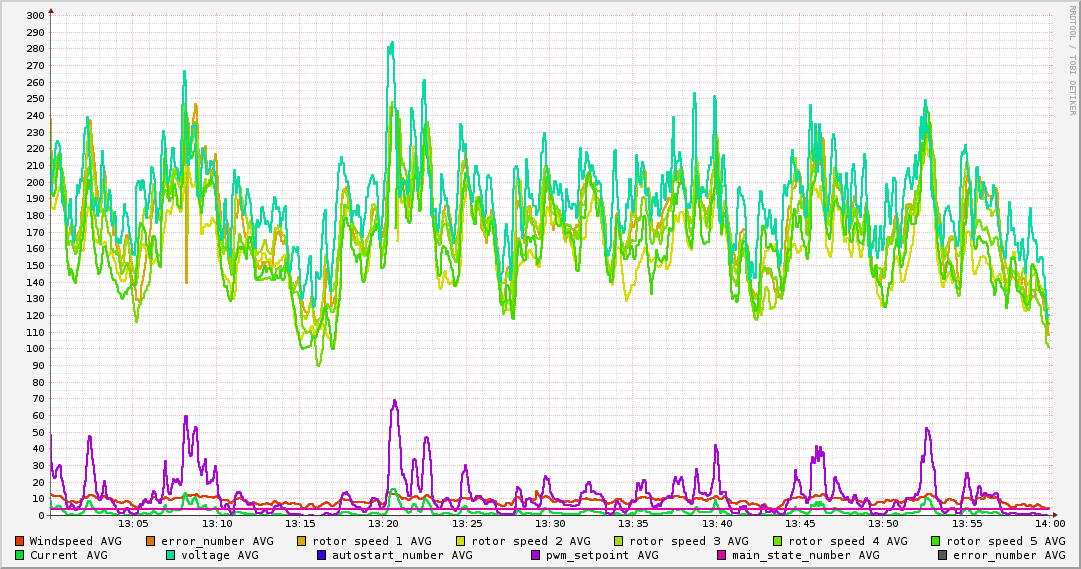The image size is (1081, 569).
Task: Select the 'pwm_setpoint AVG' legend label
Action: (603, 555)
